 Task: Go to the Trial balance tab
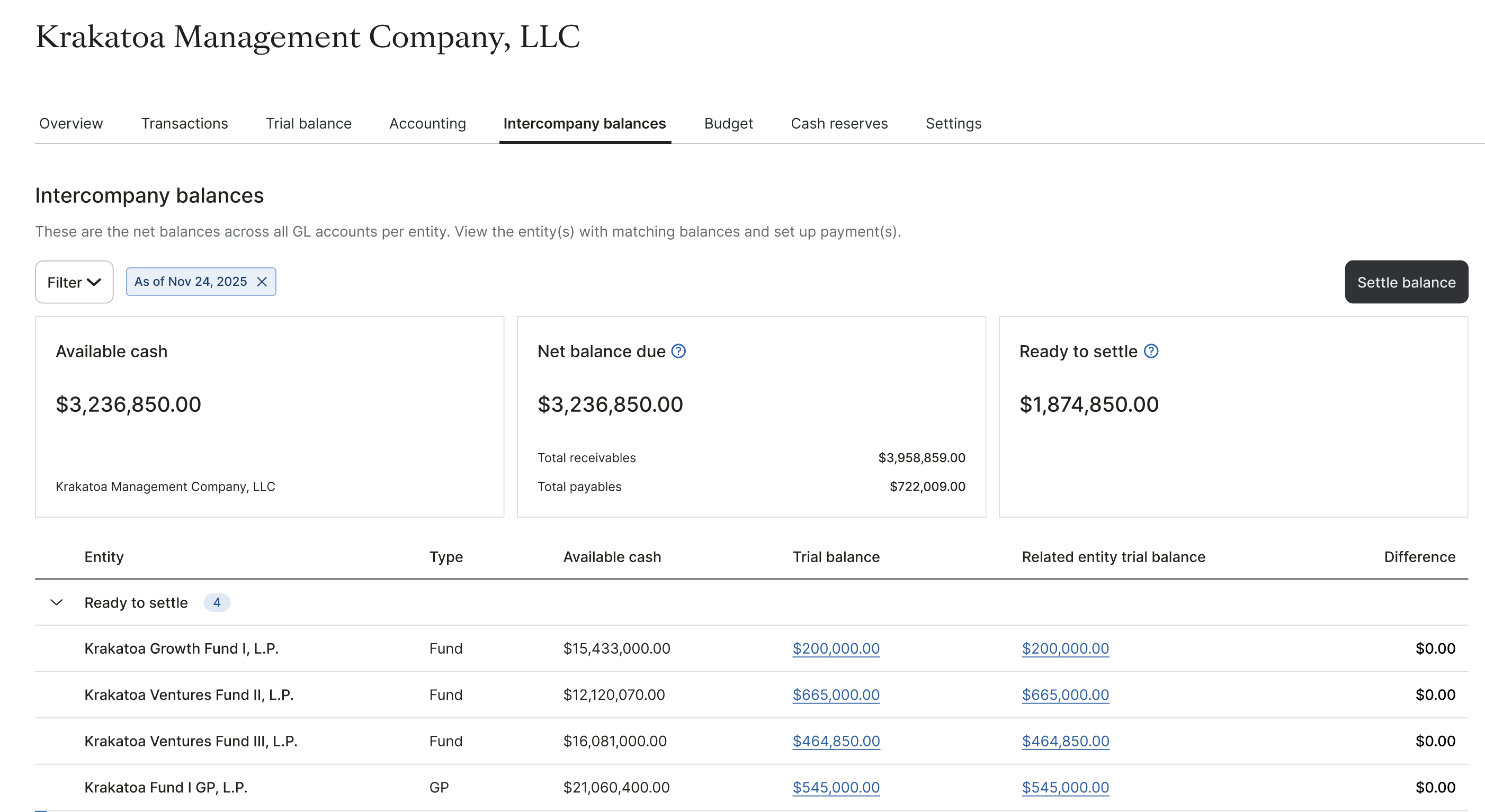(x=308, y=123)
